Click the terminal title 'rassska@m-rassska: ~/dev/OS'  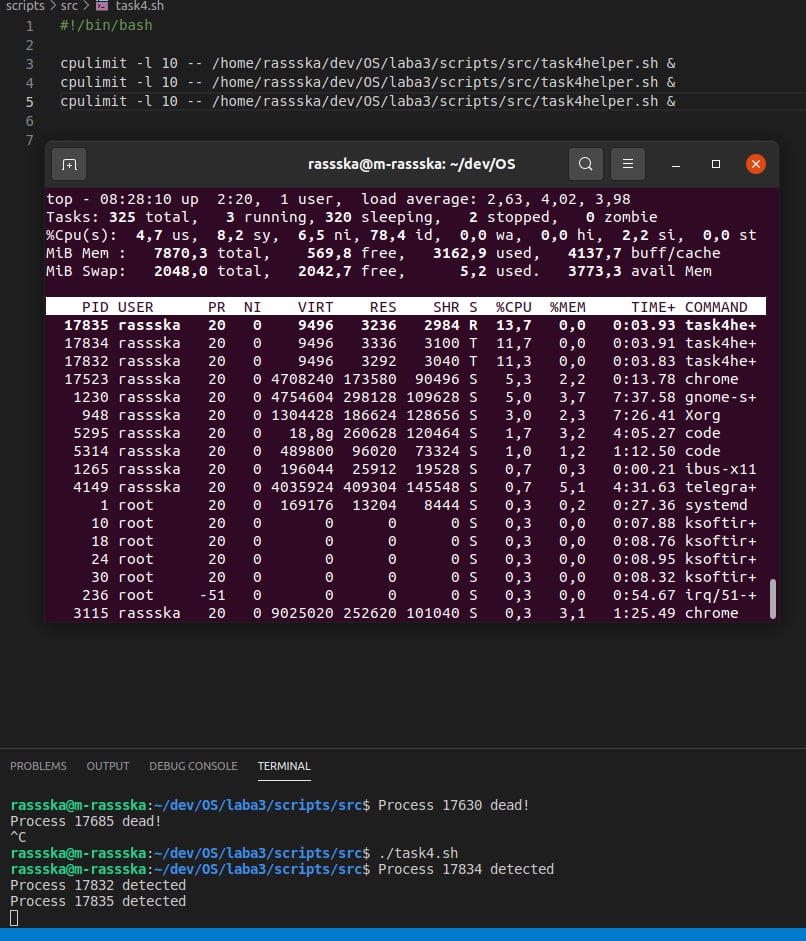pos(411,164)
